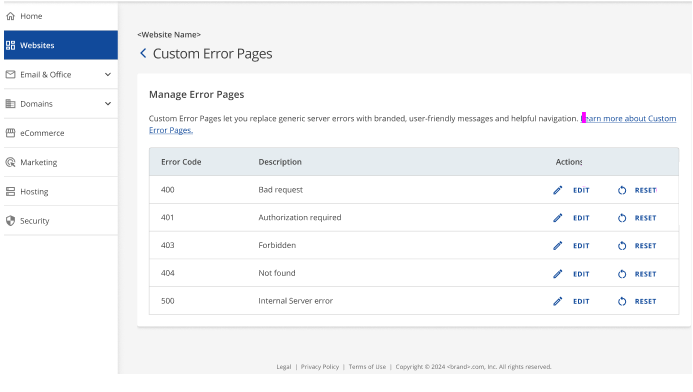Screen dimensions: 693x392
Task: Select Websites in the sidebar
Action: click(x=61, y=45)
